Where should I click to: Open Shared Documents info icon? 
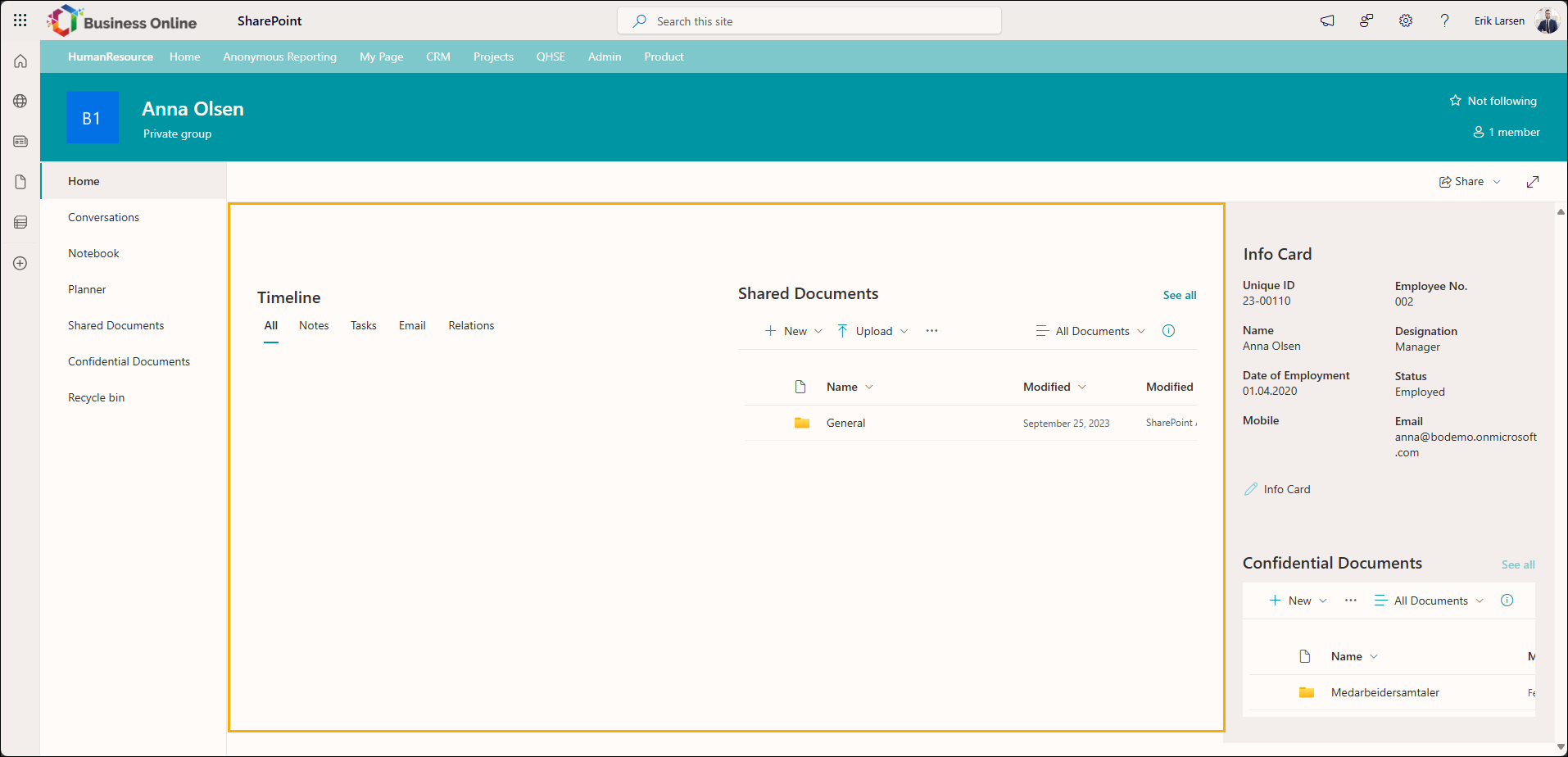click(x=1169, y=331)
